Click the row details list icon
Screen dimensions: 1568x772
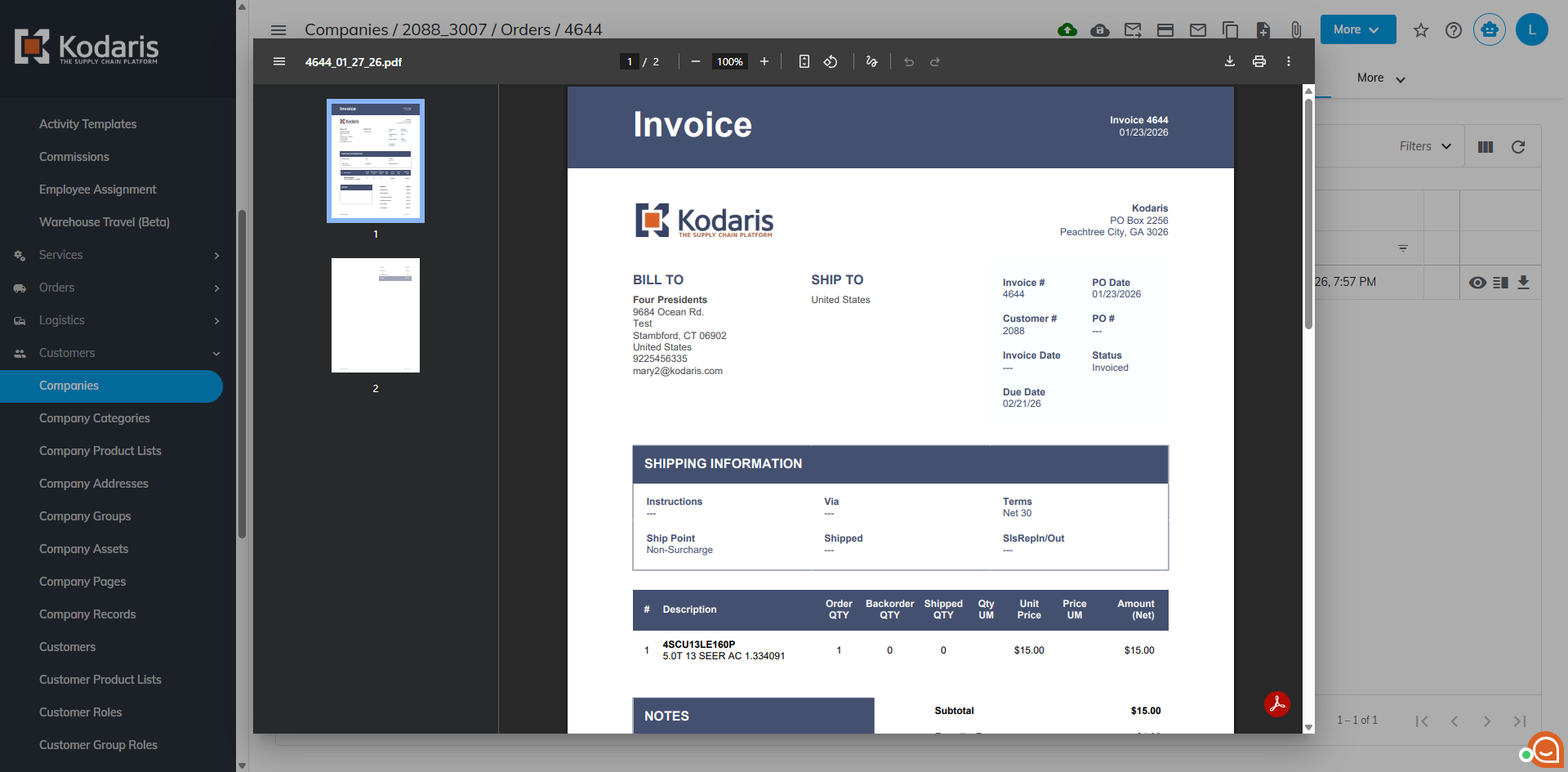click(x=1500, y=283)
